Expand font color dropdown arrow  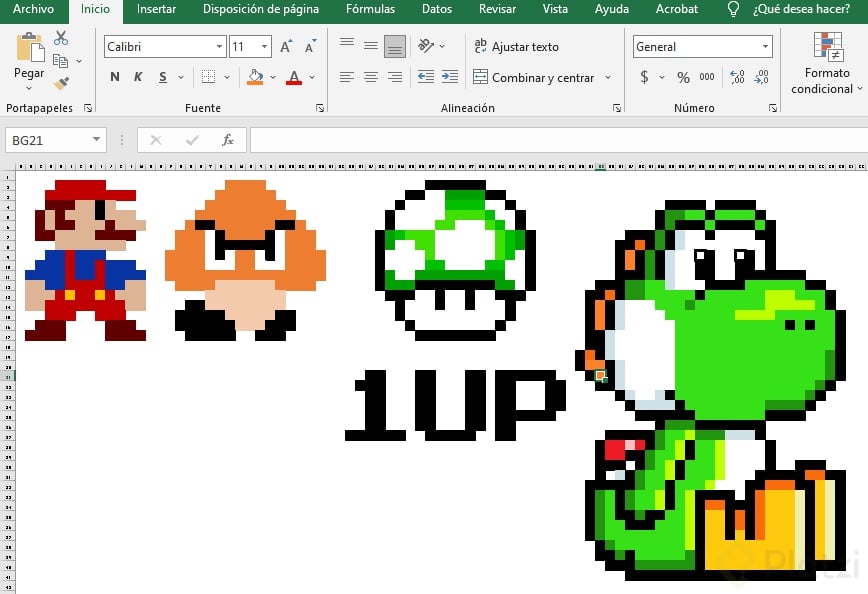(x=312, y=77)
